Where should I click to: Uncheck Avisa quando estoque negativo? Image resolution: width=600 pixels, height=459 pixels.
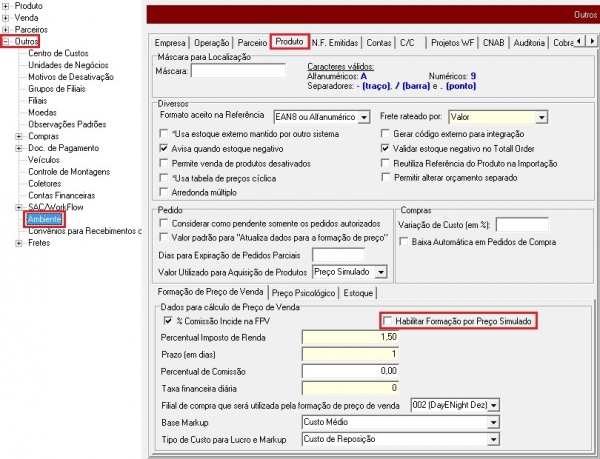pos(165,147)
